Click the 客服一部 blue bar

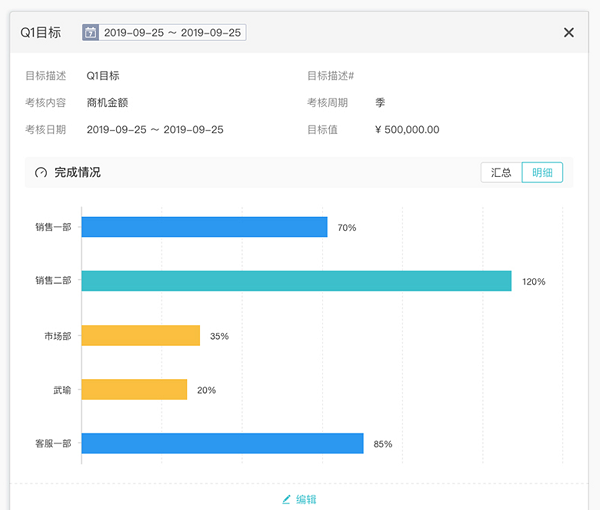click(222, 443)
